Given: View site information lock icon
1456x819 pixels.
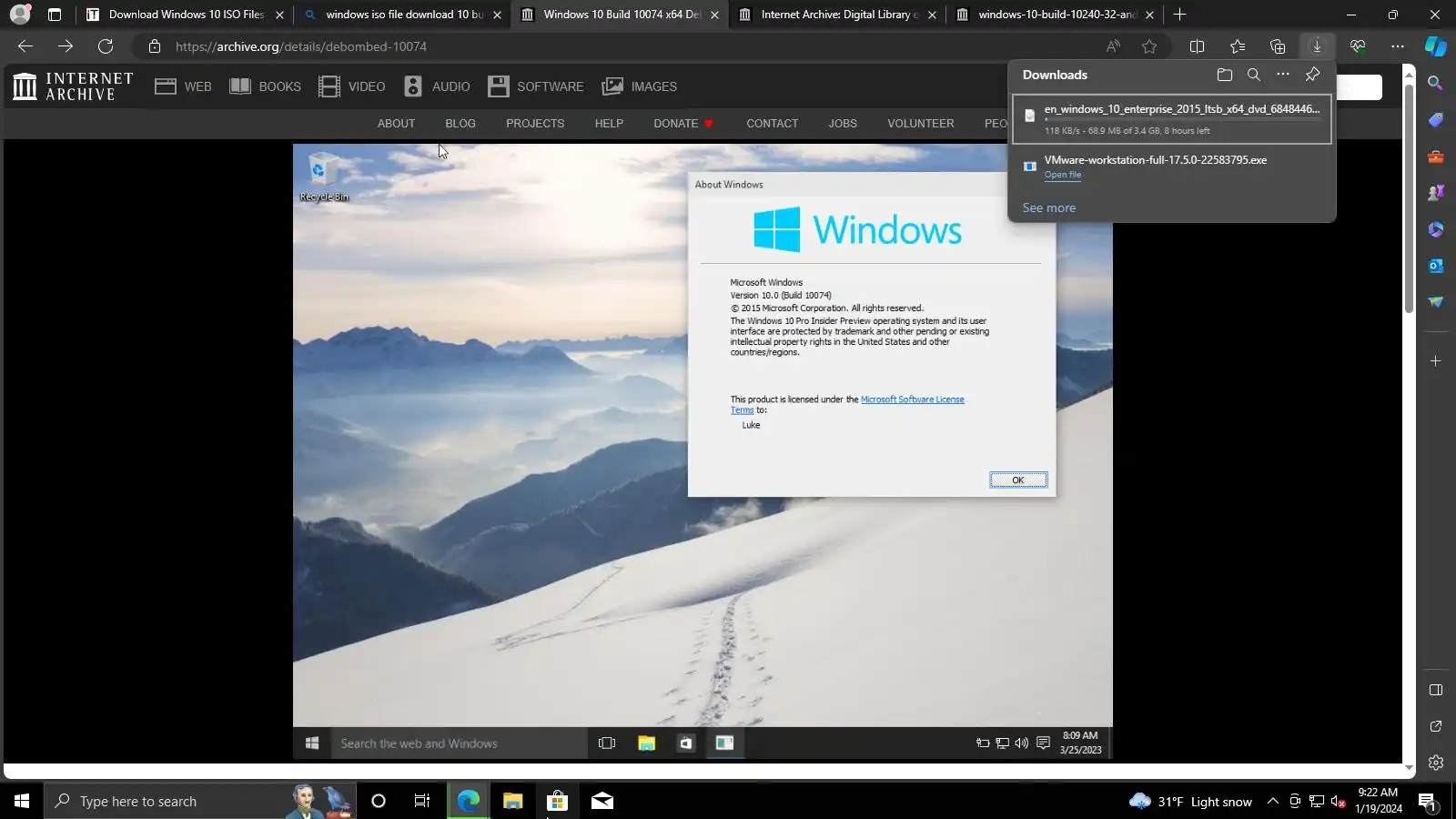Looking at the screenshot, I should 155,46.
